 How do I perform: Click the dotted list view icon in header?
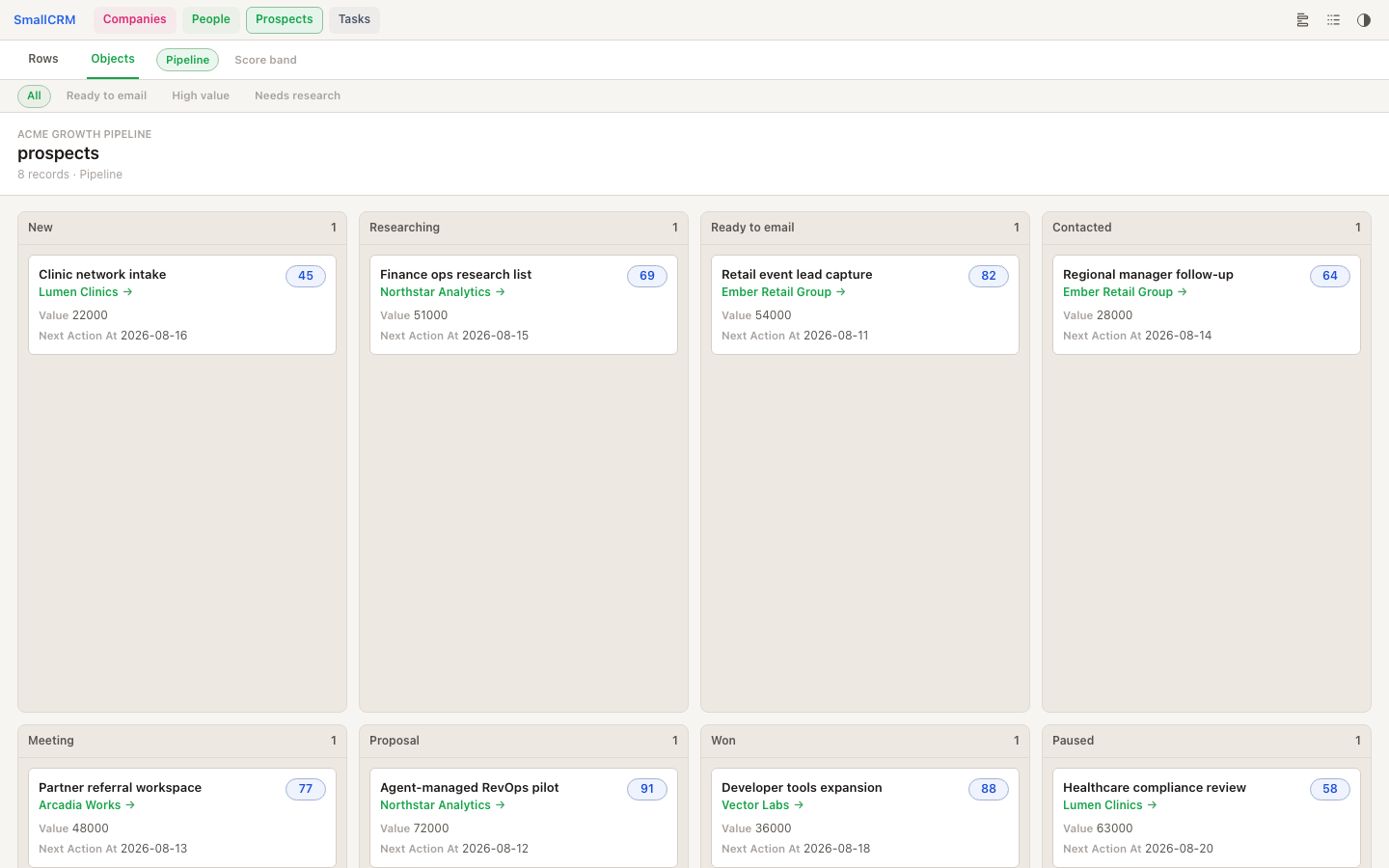[1333, 20]
